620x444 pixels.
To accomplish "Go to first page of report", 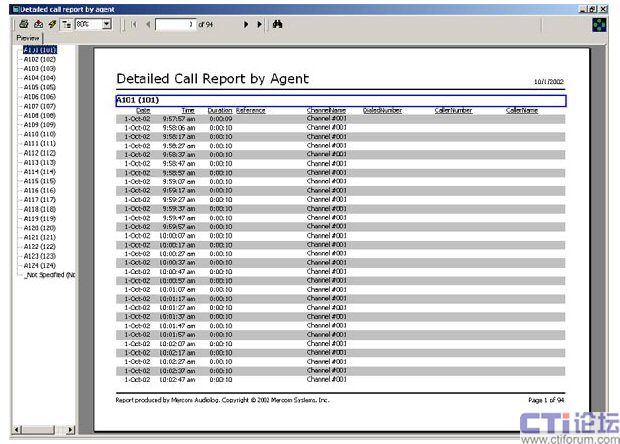I will point(133,23).
